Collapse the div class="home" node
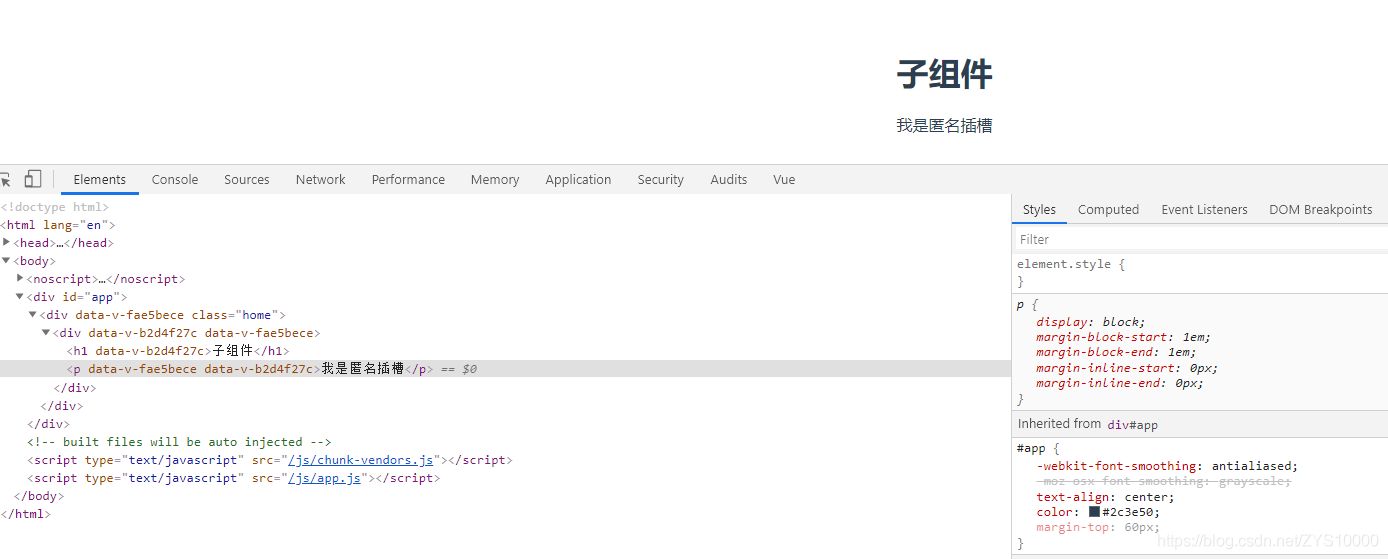The image size is (1388, 559). (33, 314)
